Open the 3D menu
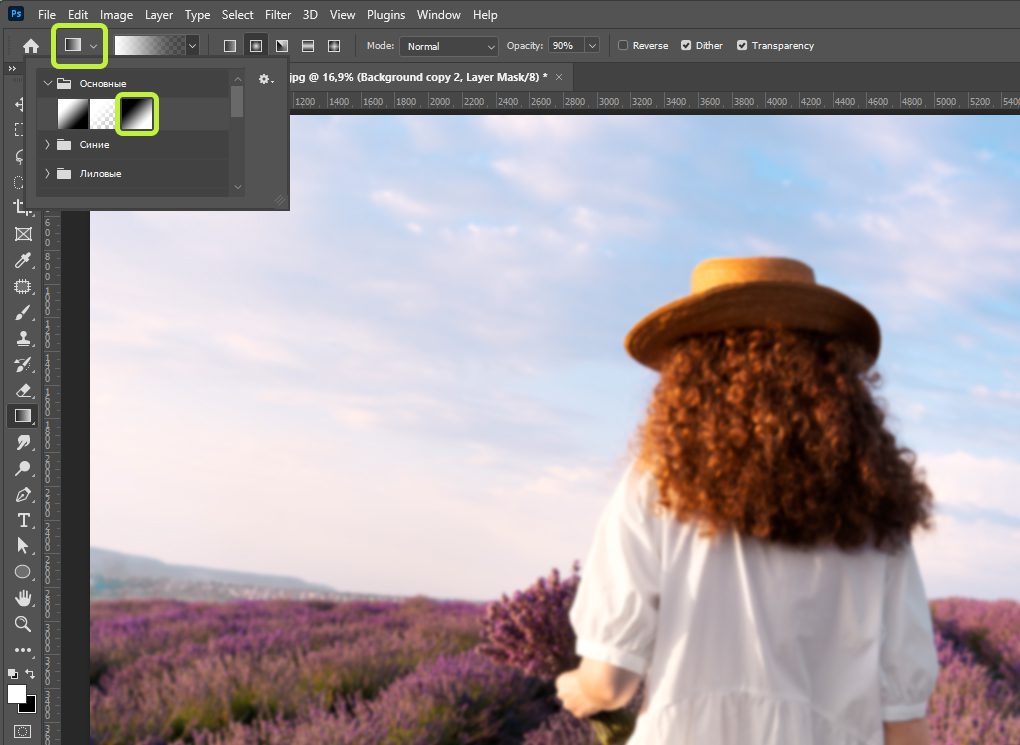Screen dimensions: 1020x745 pyautogui.click(x=310, y=14)
